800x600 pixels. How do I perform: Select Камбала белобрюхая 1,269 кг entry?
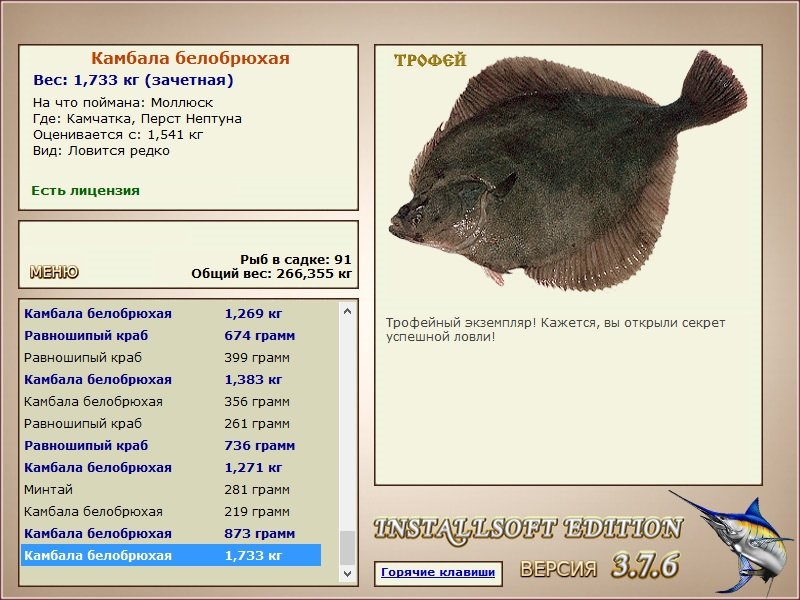click(x=171, y=314)
